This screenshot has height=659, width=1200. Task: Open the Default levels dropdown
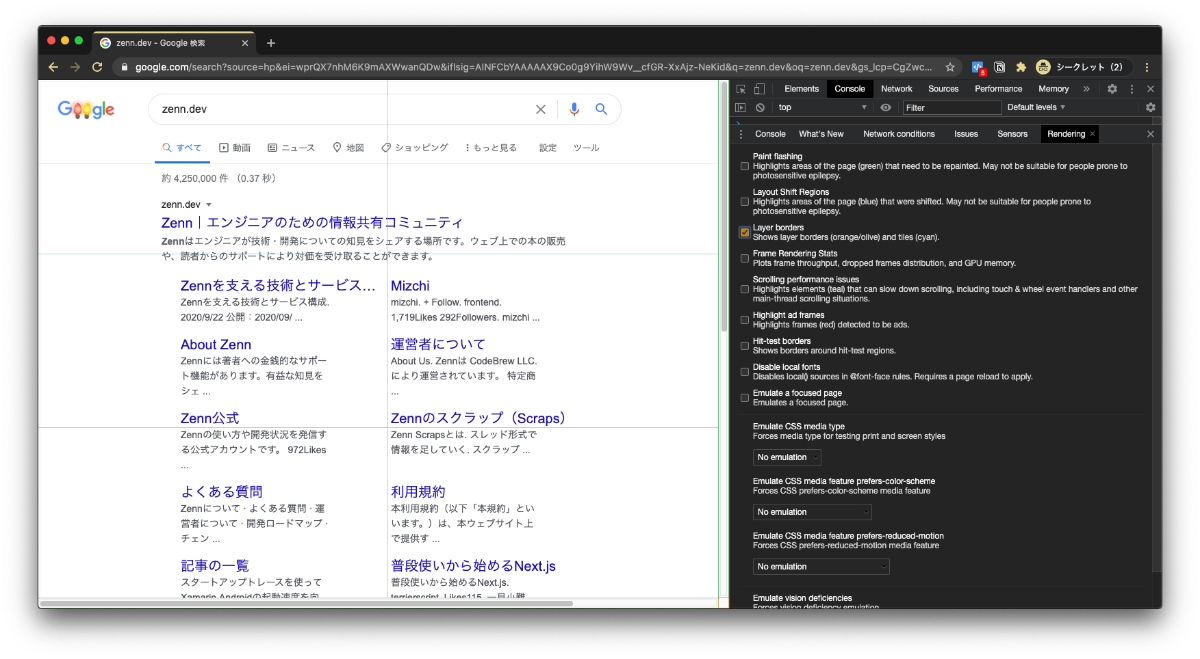1036,107
